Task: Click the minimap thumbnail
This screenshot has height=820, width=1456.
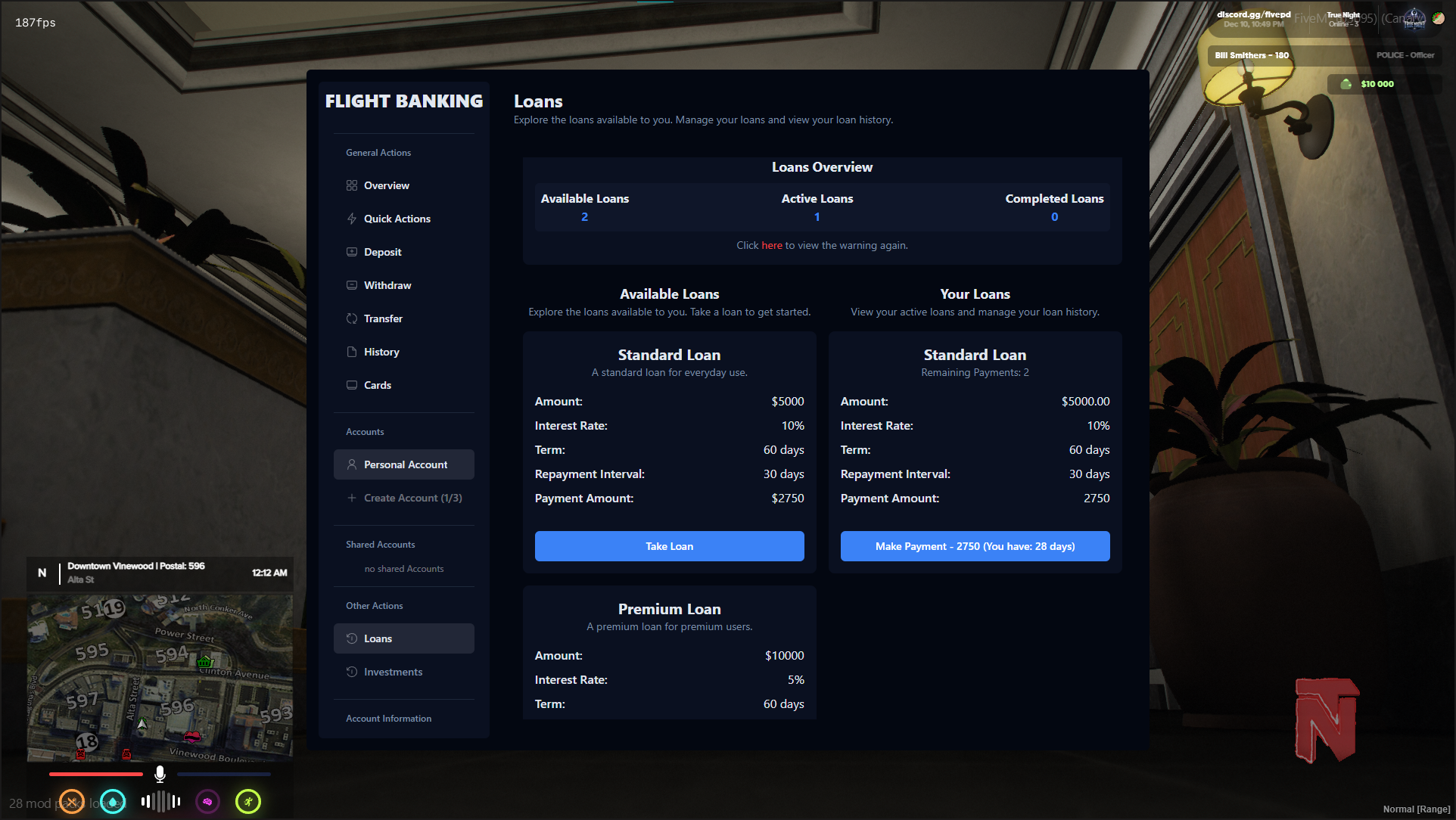Action: [160, 677]
